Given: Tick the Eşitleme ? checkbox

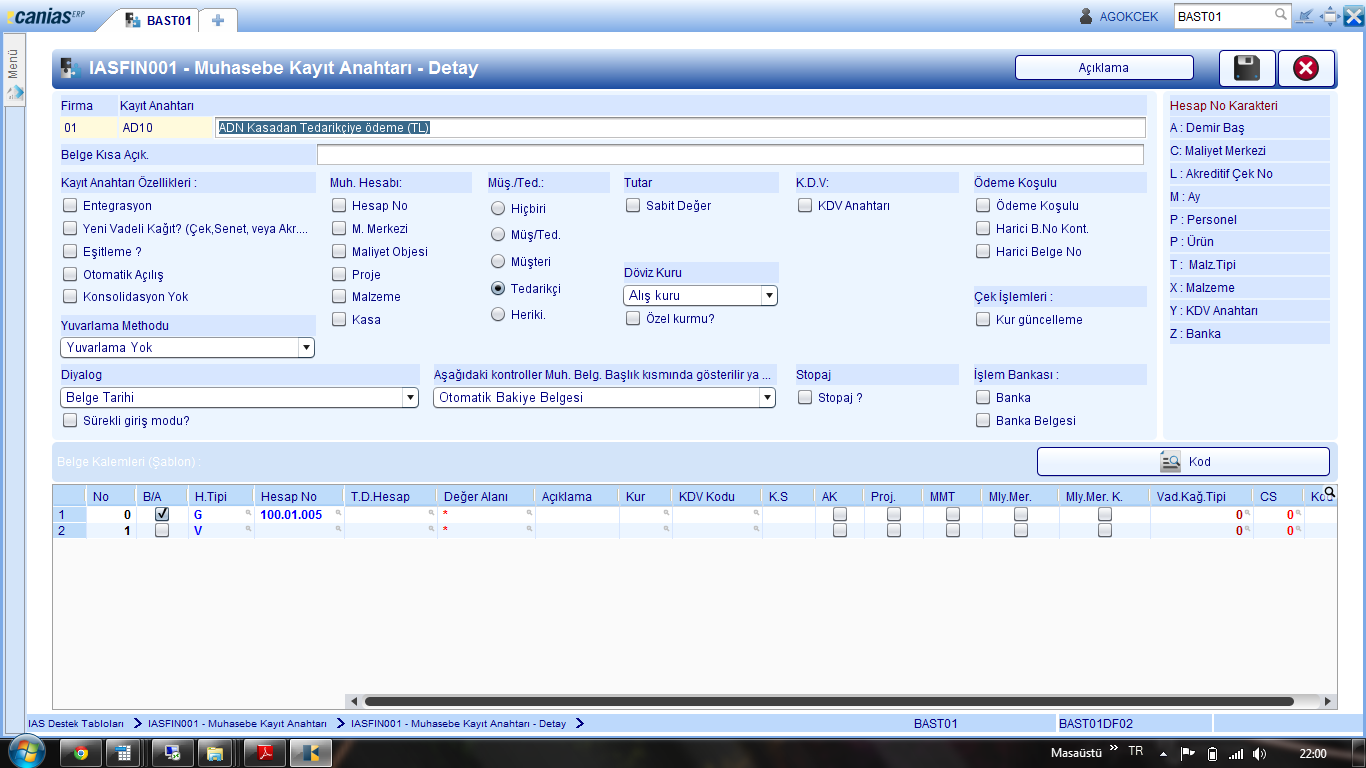Looking at the screenshot, I should 70,251.
